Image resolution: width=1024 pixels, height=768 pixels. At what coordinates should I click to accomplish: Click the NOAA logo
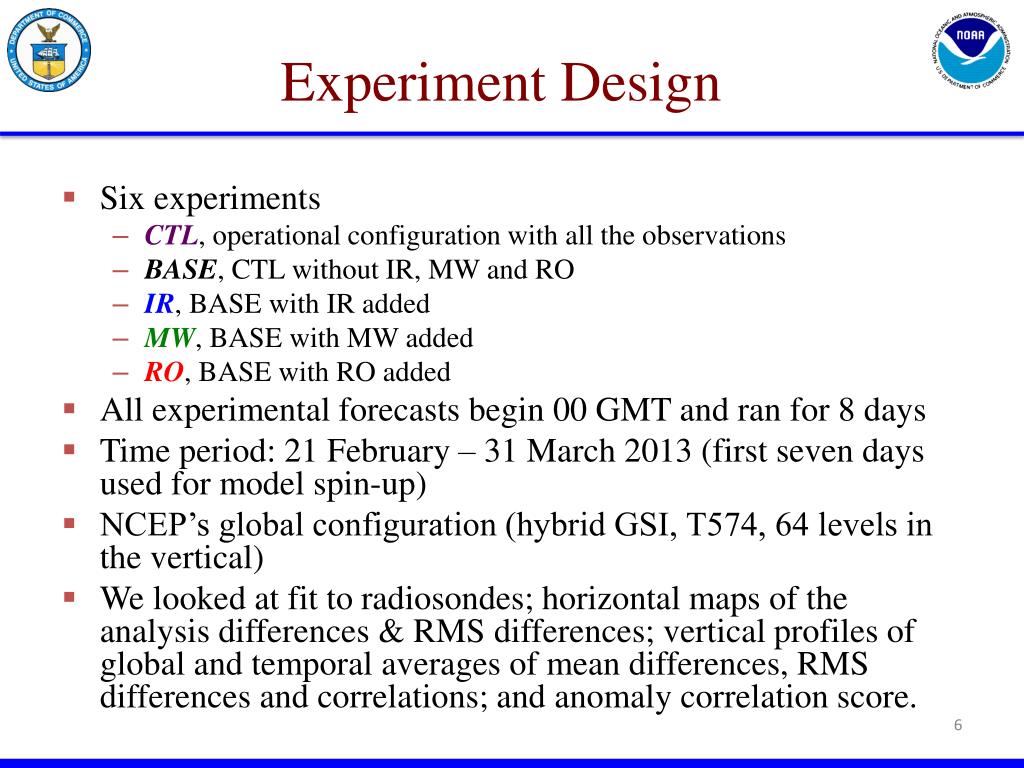pos(969,50)
